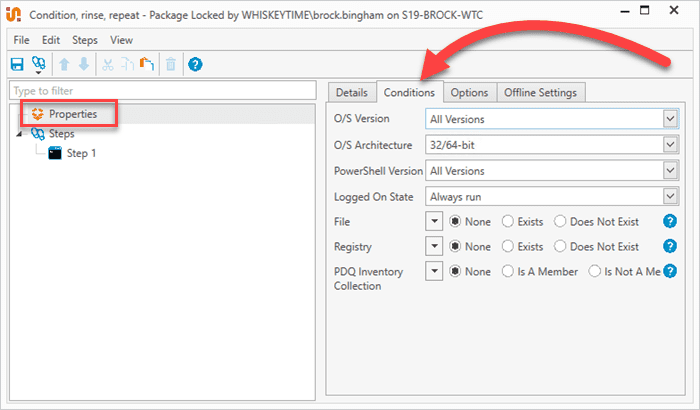Select Is A Member radio button

[508, 272]
